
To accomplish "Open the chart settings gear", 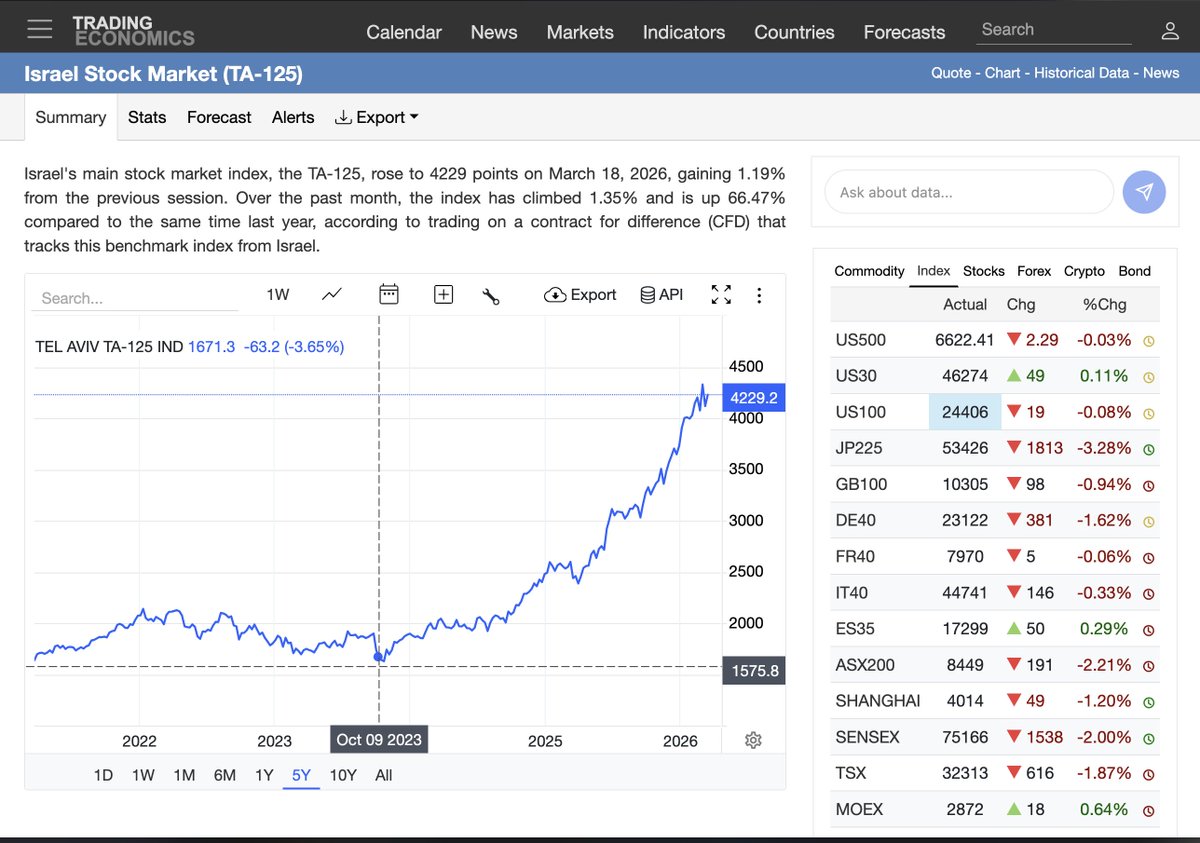I will 753,739.
